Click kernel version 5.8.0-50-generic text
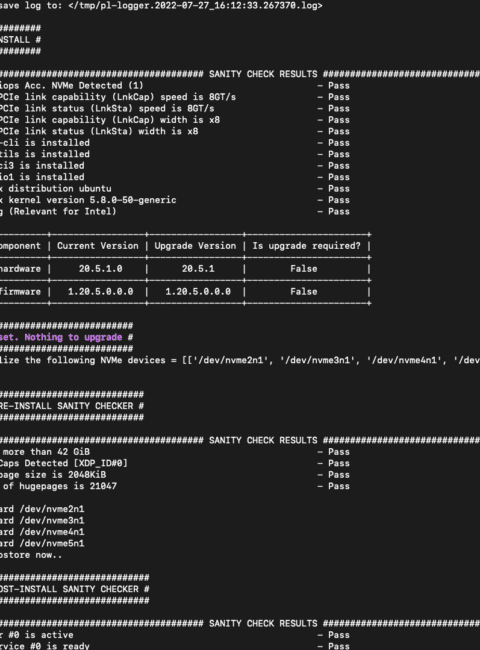The image size is (480, 650). [x=92, y=200]
